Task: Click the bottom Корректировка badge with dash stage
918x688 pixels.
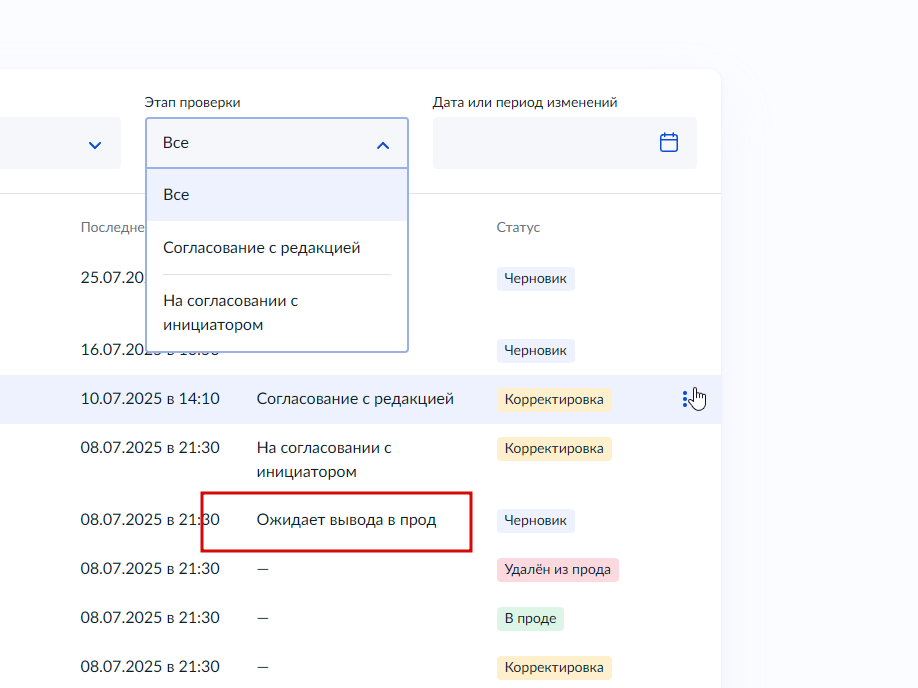Action: pos(554,668)
